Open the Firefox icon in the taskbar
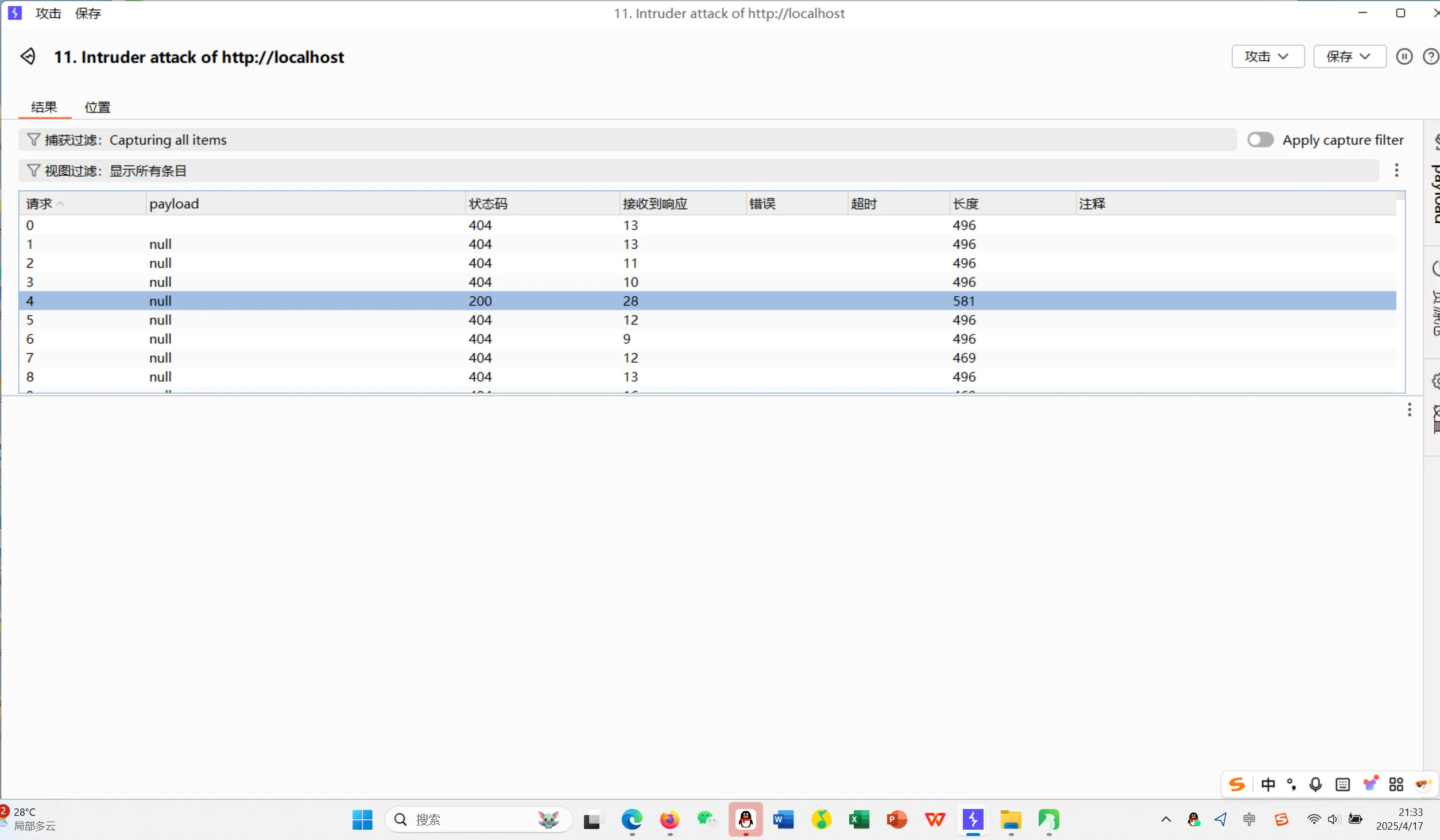The height and width of the screenshot is (840, 1440). (669, 819)
